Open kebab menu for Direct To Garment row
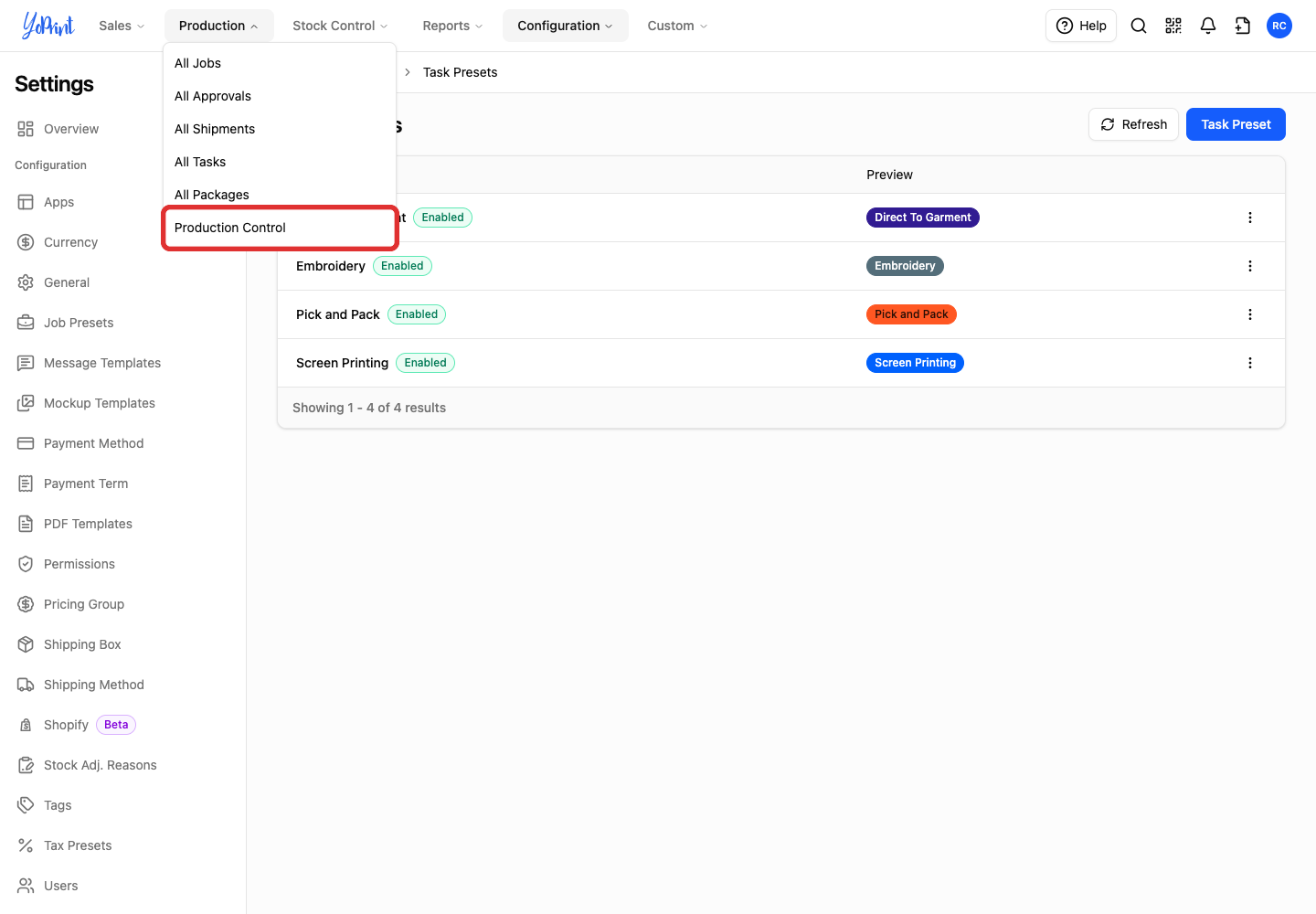This screenshot has width=1316, height=914. 1250,218
